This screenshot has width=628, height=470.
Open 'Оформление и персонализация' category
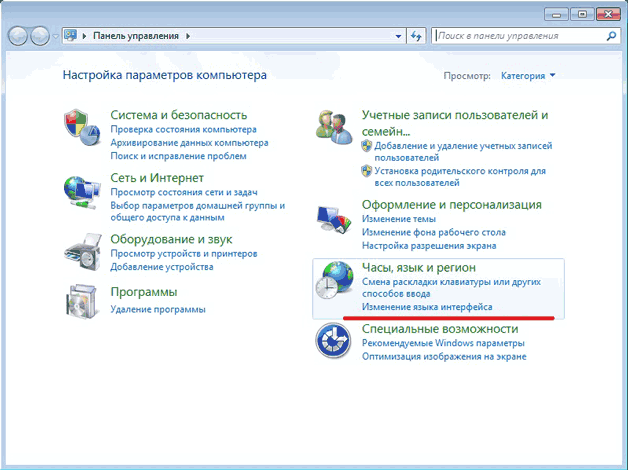(451, 205)
